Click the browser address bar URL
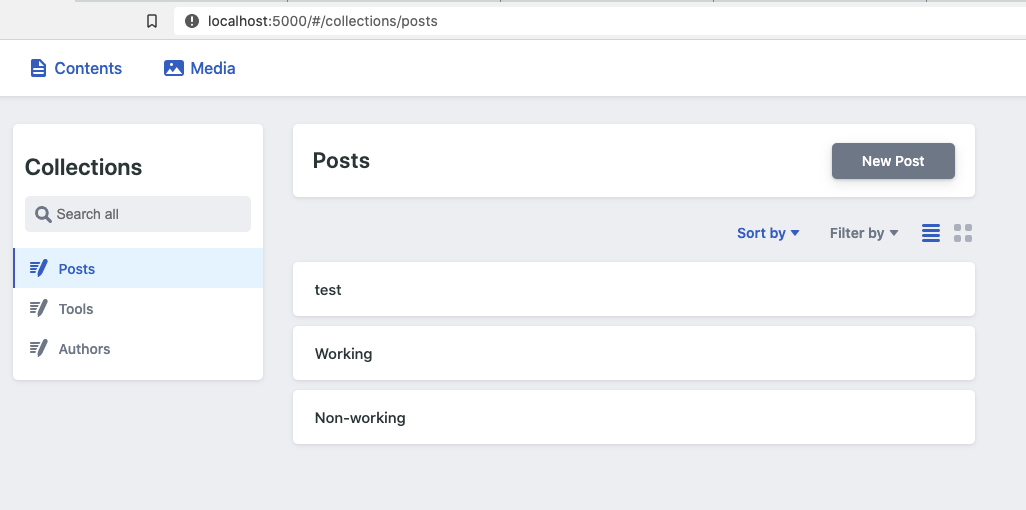This screenshot has width=1026, height=510. (323, 21)
